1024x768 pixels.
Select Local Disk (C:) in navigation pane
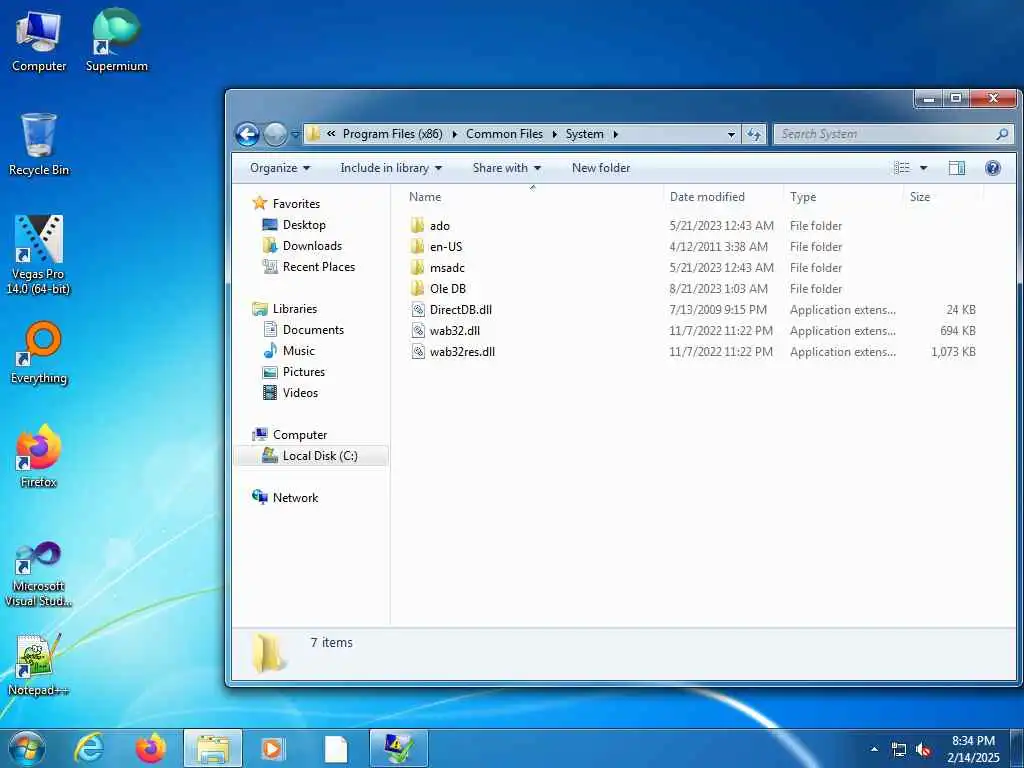(x=312, y=456)
